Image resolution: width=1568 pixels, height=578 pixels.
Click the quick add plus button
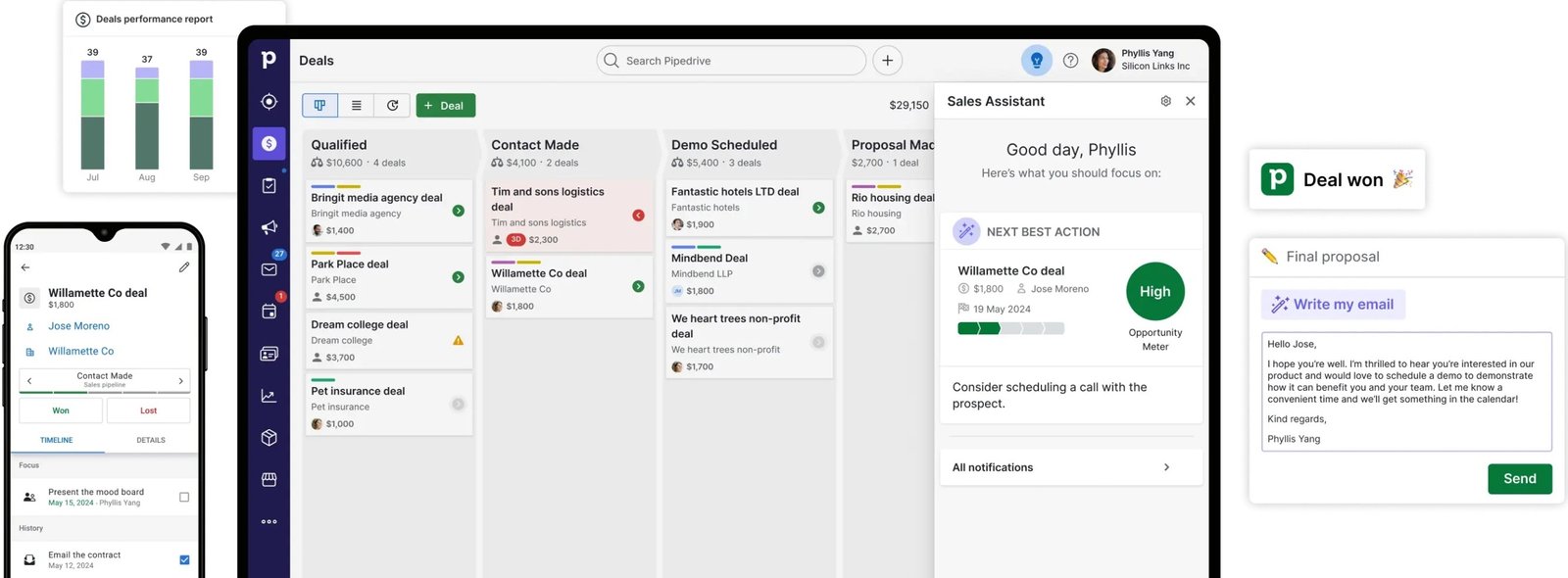click(x=887, y=61)
